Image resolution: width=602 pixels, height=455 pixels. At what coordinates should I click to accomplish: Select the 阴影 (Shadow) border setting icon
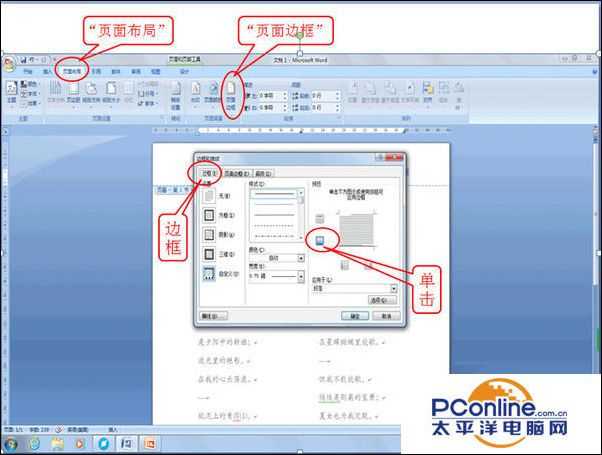[209, 235]
